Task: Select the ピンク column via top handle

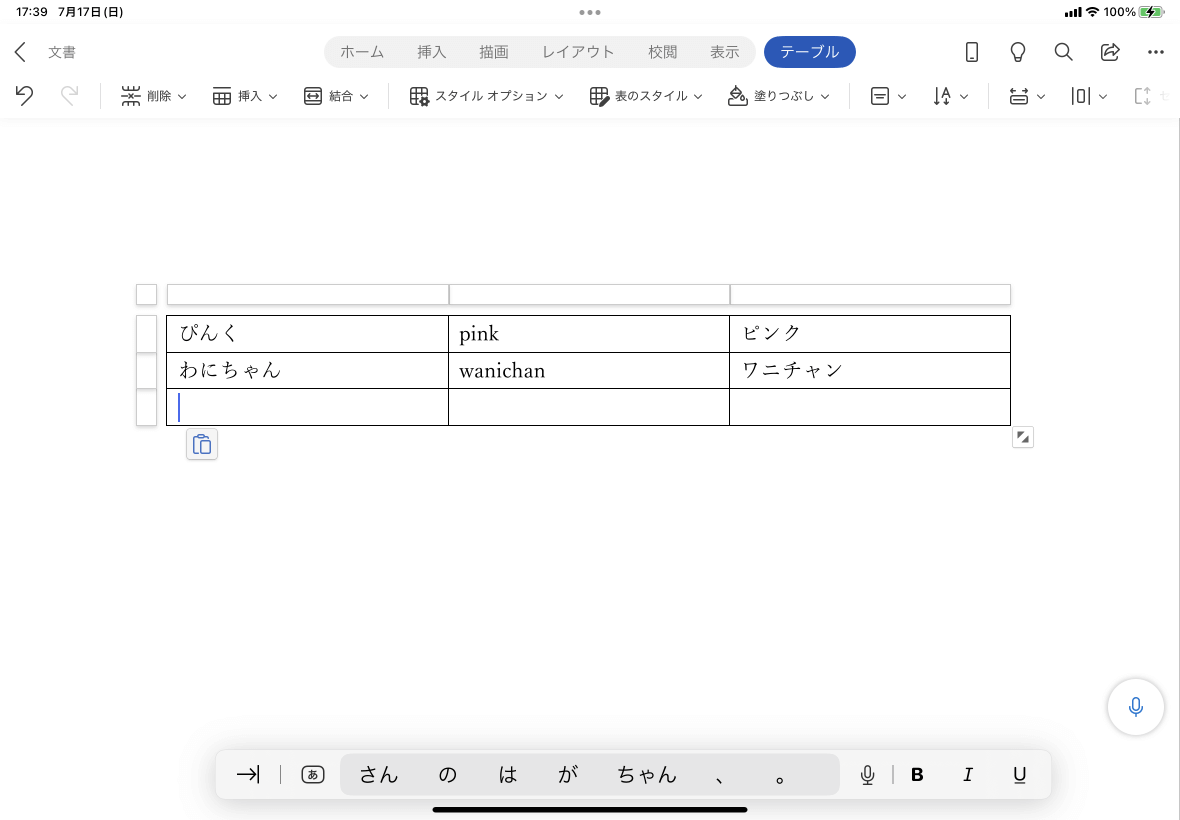Action: pos(871,294)
